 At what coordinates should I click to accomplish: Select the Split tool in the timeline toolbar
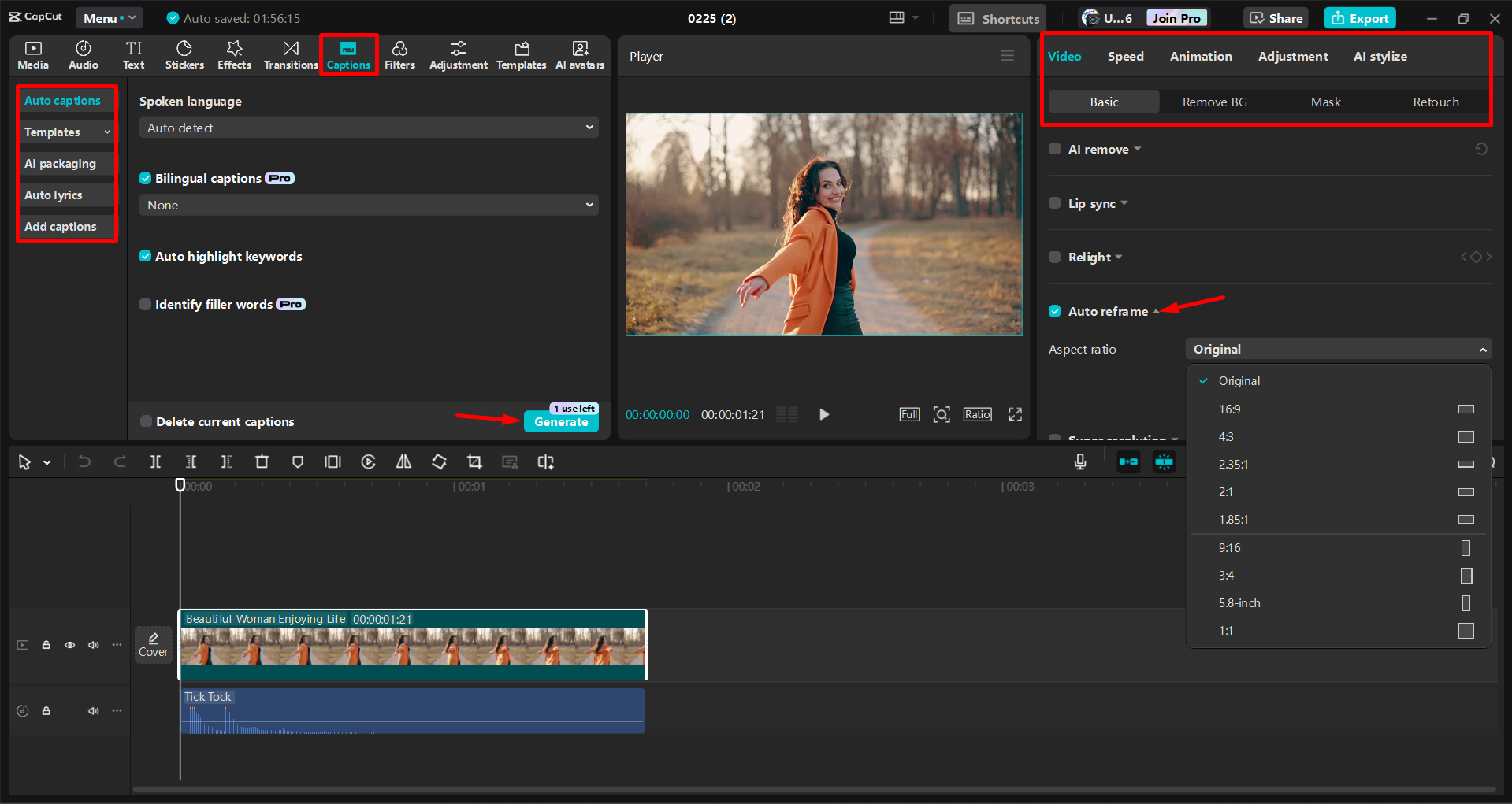pos(155,462)
